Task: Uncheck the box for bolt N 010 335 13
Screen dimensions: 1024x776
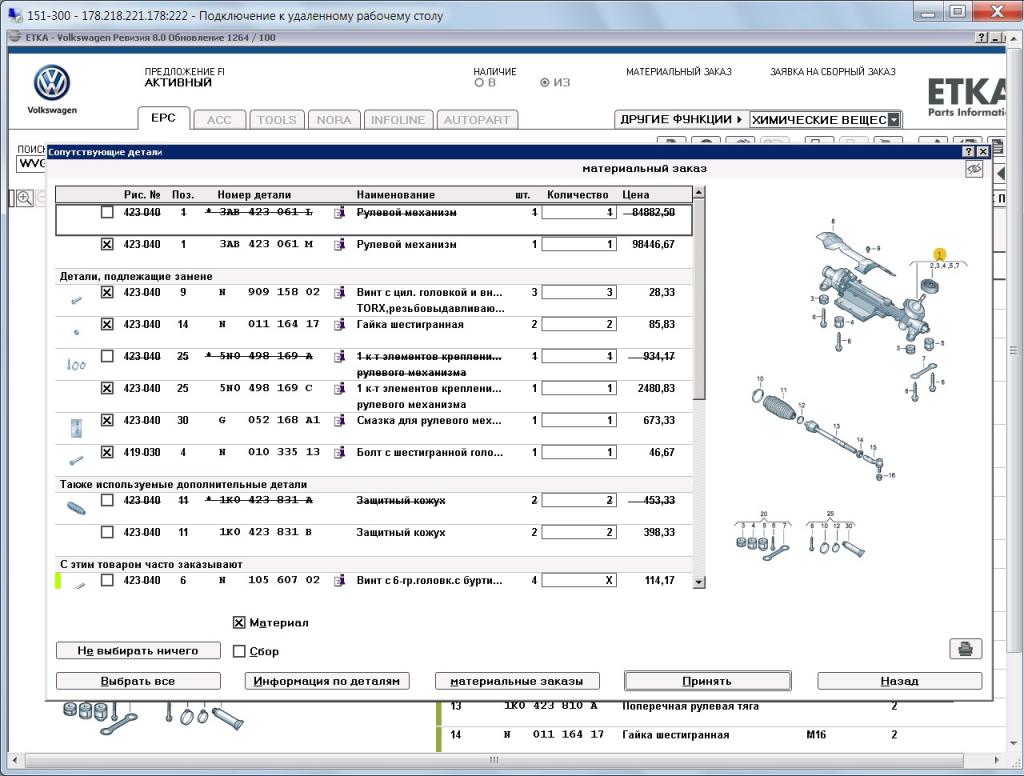Action: tap(107, 452)
